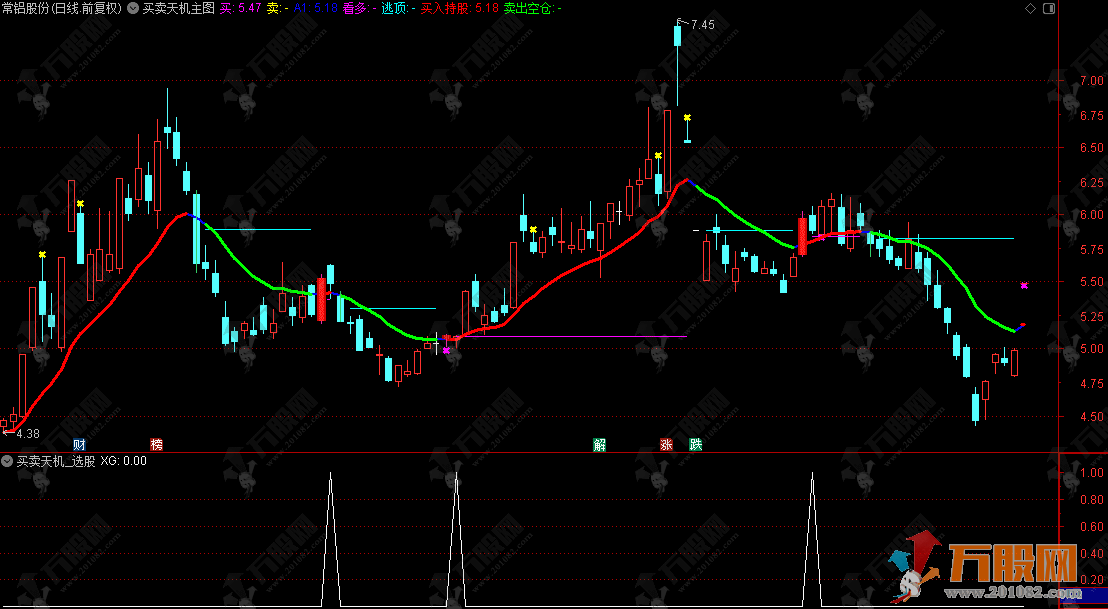Click the green 解 event marker
1108x609 pixels.
(599, 444)
